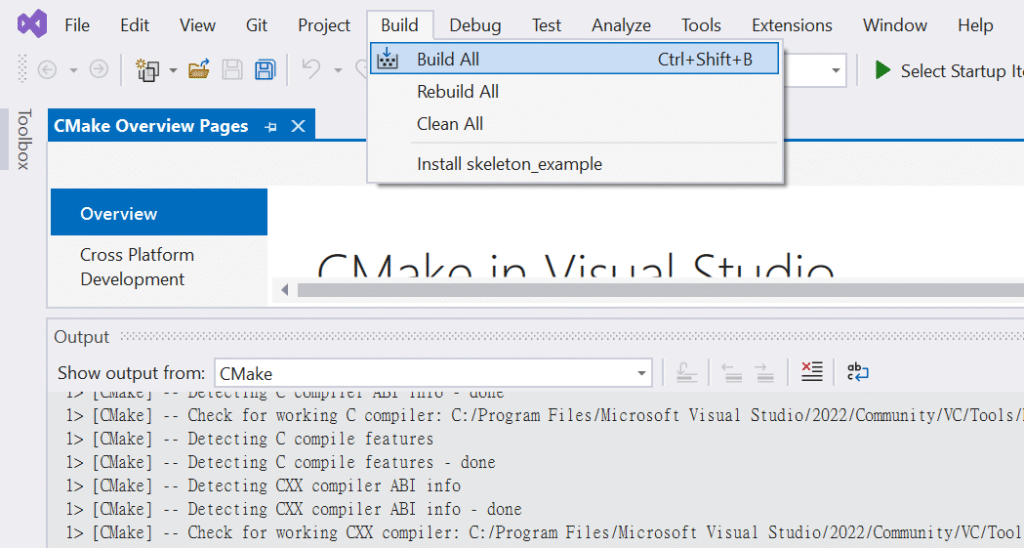Open the Tools menu

point(701,25)
